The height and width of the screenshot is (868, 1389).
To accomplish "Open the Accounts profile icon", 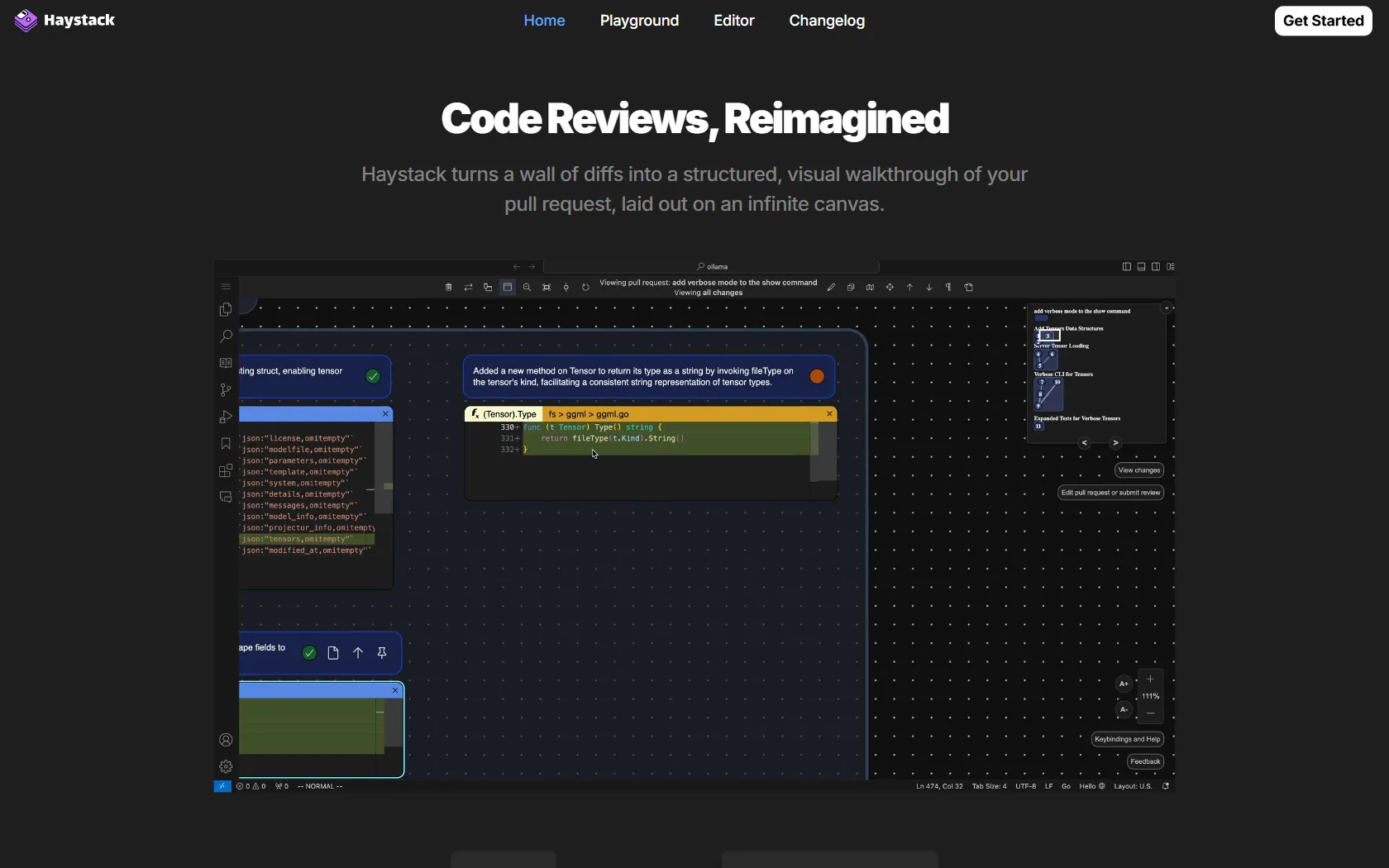I will tap(226, 740).
